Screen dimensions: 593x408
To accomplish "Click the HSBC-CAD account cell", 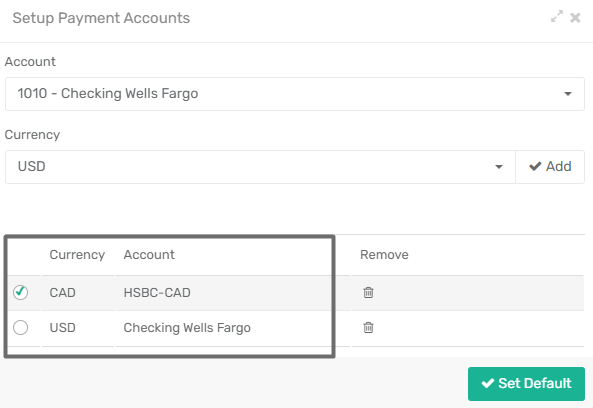I will (157, 293).
